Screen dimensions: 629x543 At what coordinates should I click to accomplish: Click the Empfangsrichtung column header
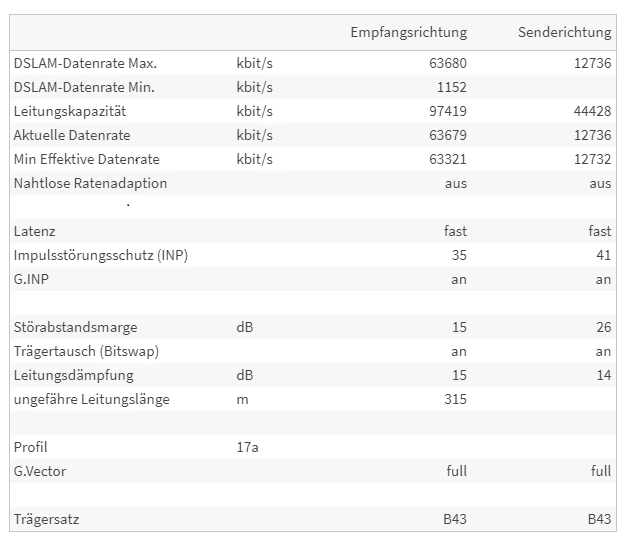(408, 33)
